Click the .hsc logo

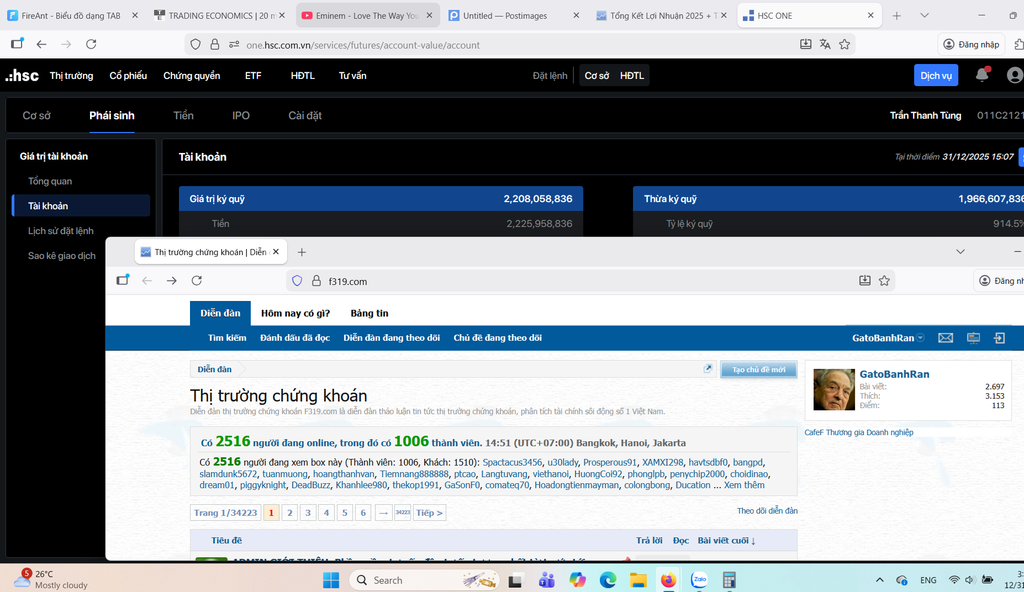coord(22,76)
